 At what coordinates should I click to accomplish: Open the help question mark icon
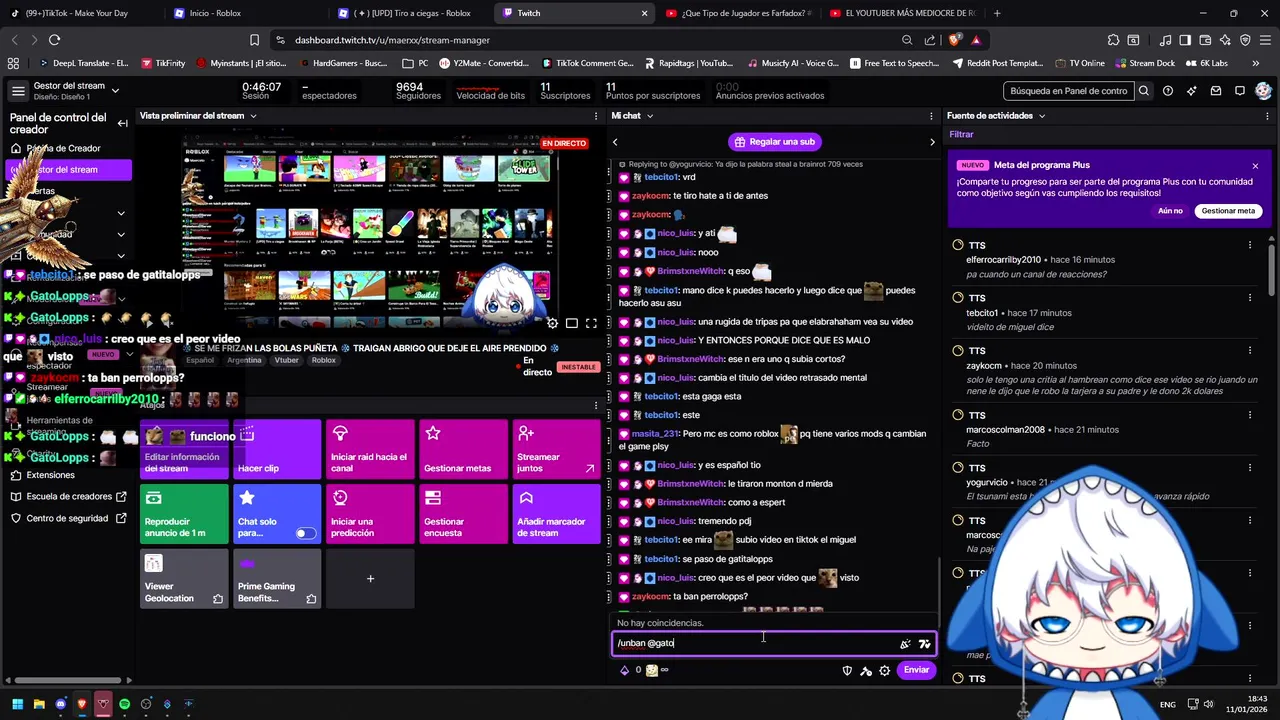coord(1168,91)
